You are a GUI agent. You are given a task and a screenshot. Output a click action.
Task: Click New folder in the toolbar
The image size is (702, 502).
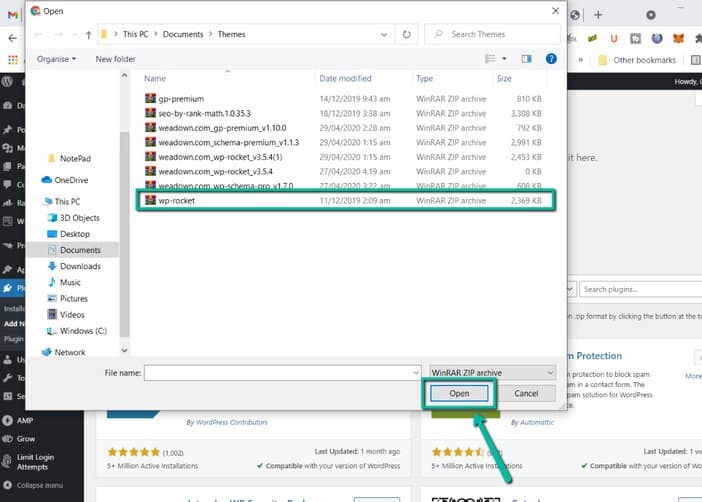115,59
